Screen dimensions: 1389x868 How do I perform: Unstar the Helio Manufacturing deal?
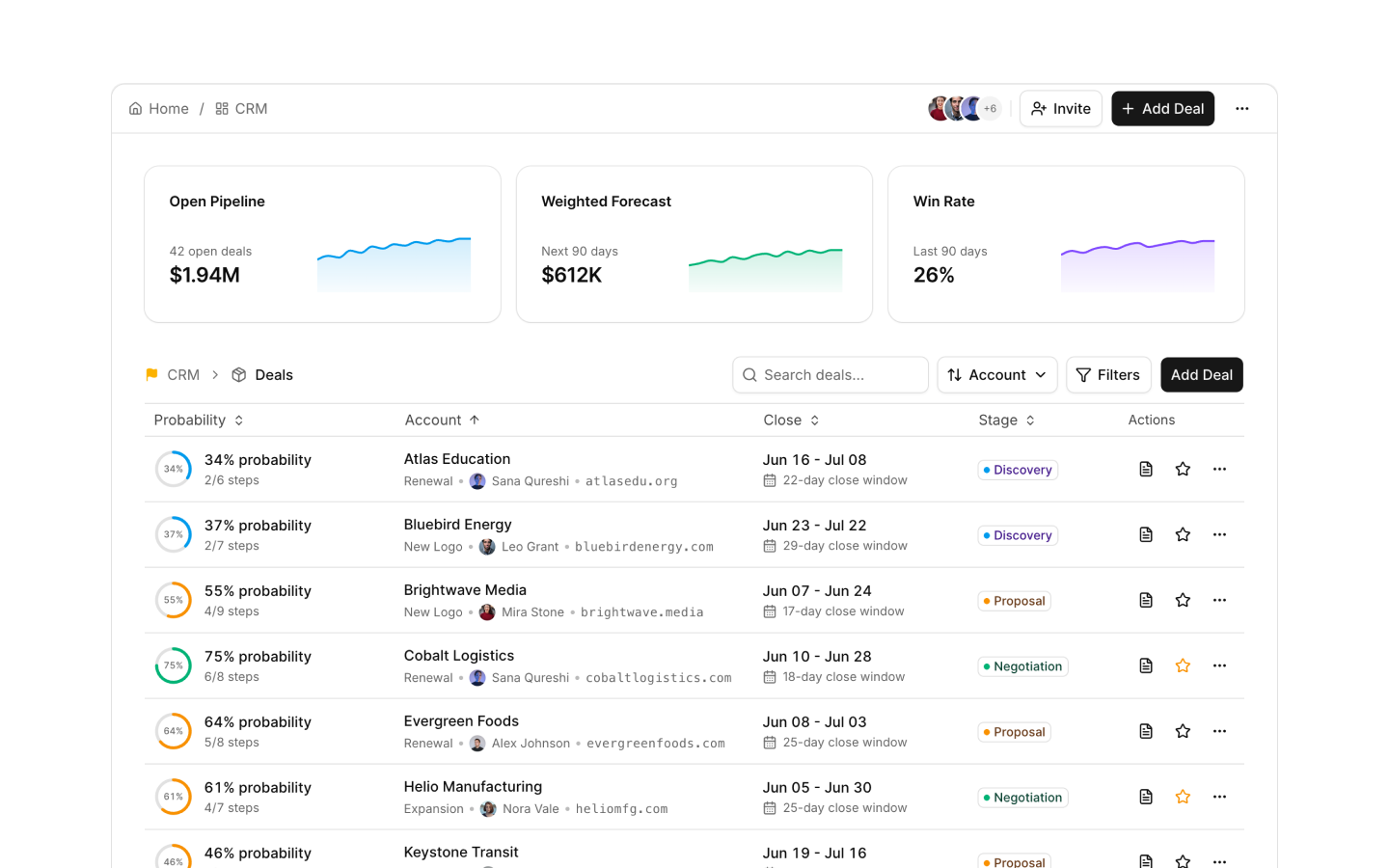(1183, 797)
